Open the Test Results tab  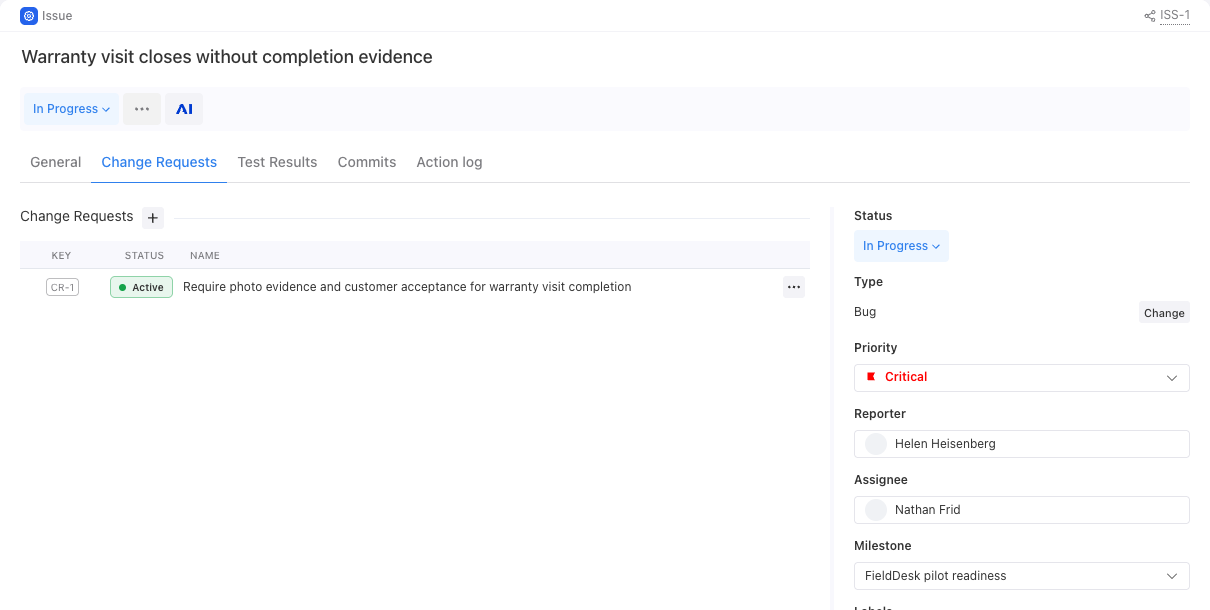(x=277, y=162)
